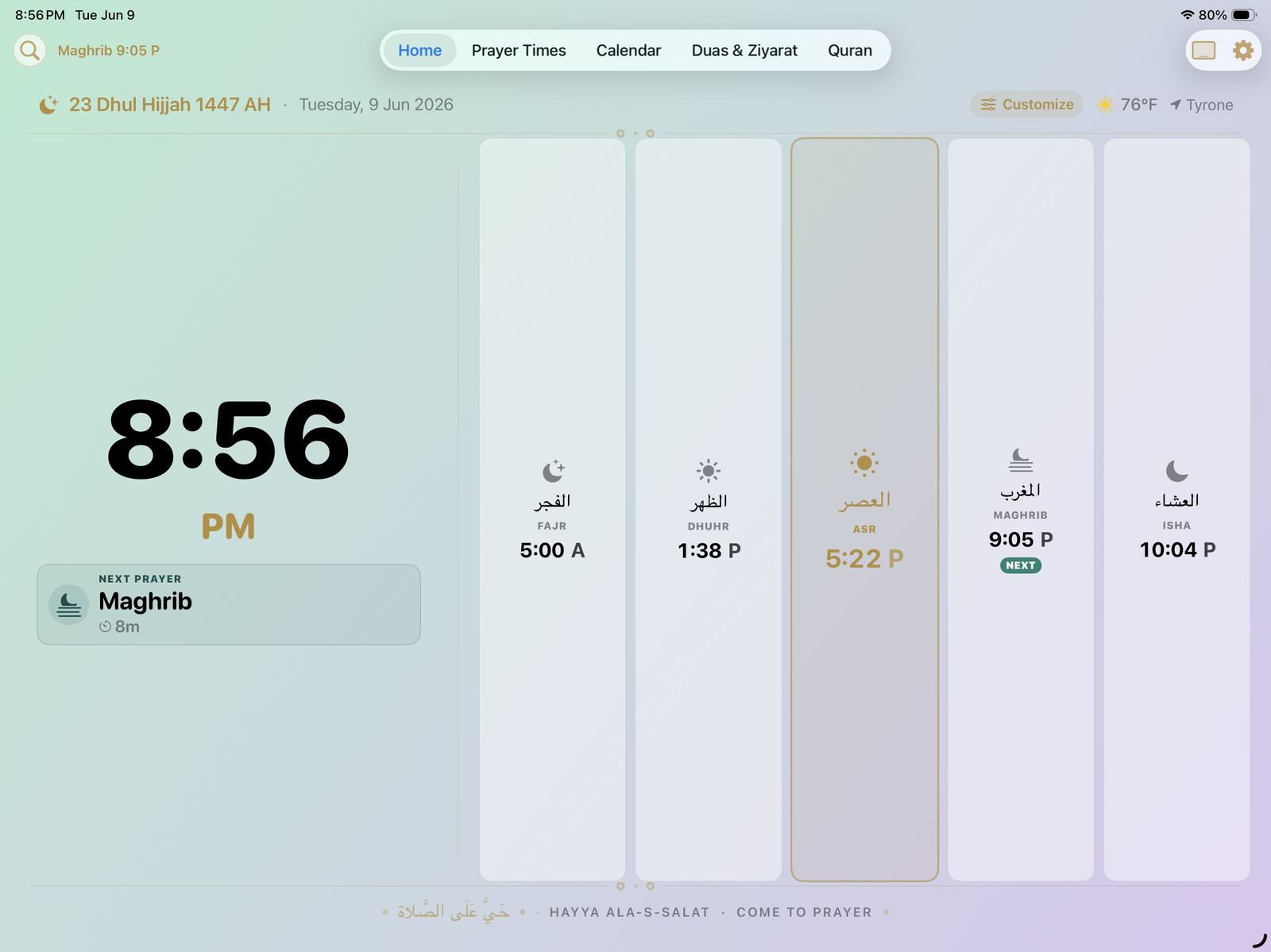The height and width of the screenshot is (952, 1271).
Task: Tap the Maghrib time 9:05 P in the card
Action: 1021,540
